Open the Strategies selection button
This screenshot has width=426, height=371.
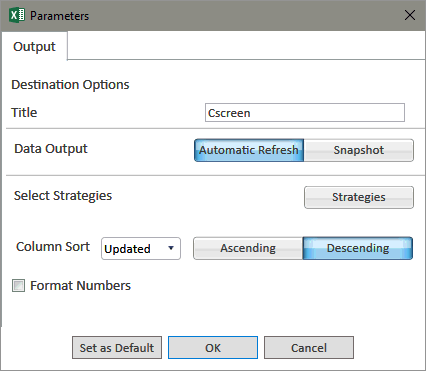359,197
